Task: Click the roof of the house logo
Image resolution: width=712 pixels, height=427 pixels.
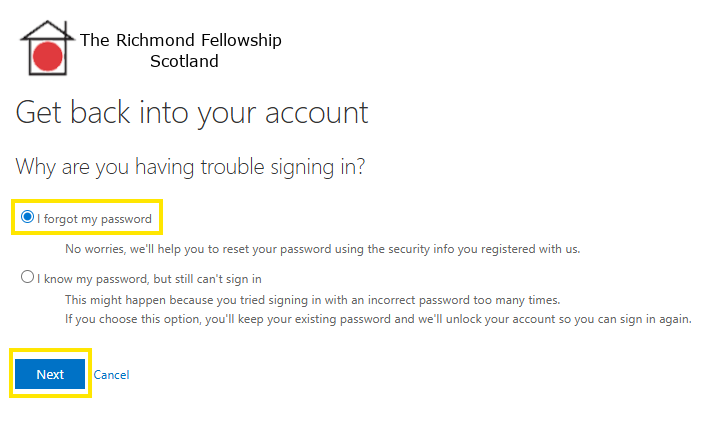Action: (46, 26)
